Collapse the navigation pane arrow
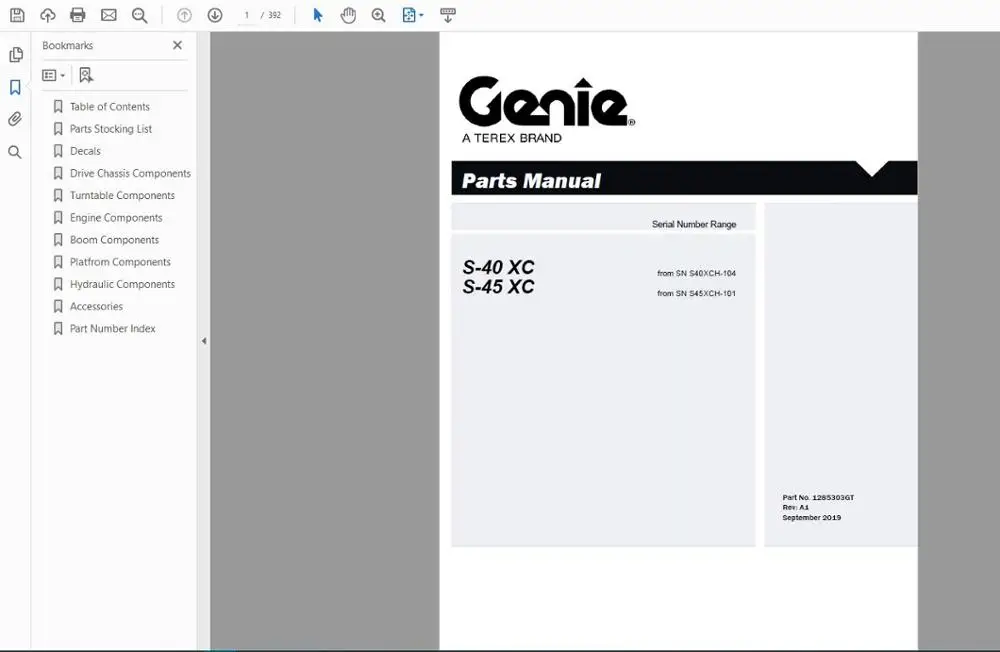 pyautogui.click(x=204, y=341)
